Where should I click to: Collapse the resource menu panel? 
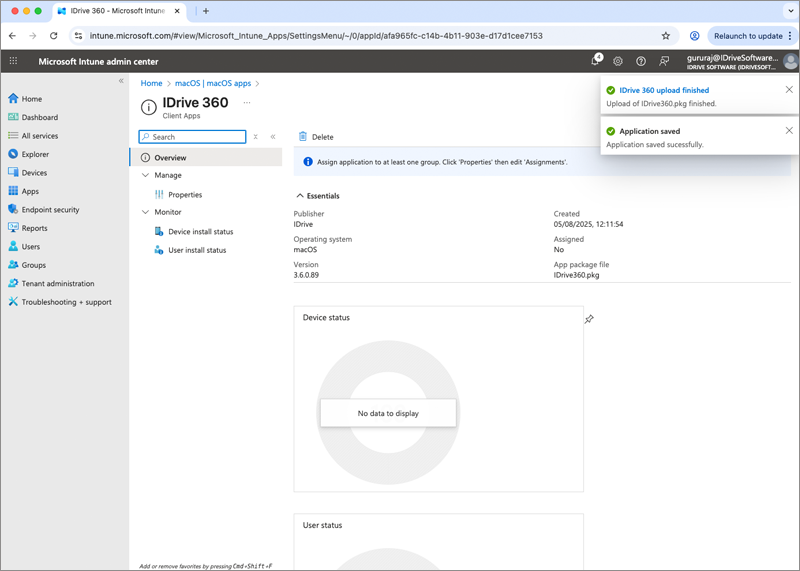(x=273, y=137)
